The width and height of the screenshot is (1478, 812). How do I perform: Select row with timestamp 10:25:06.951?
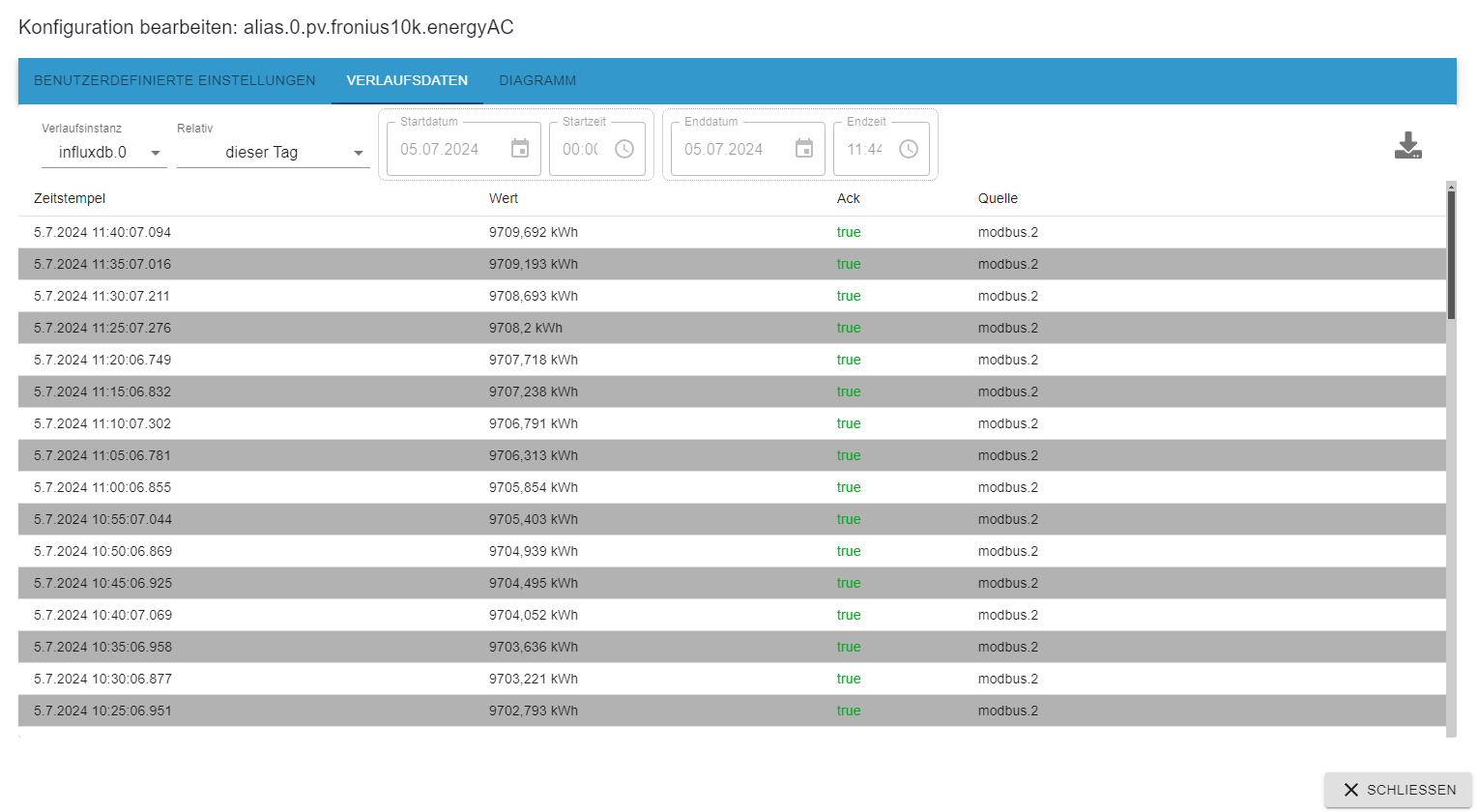[x=732, y=710]
